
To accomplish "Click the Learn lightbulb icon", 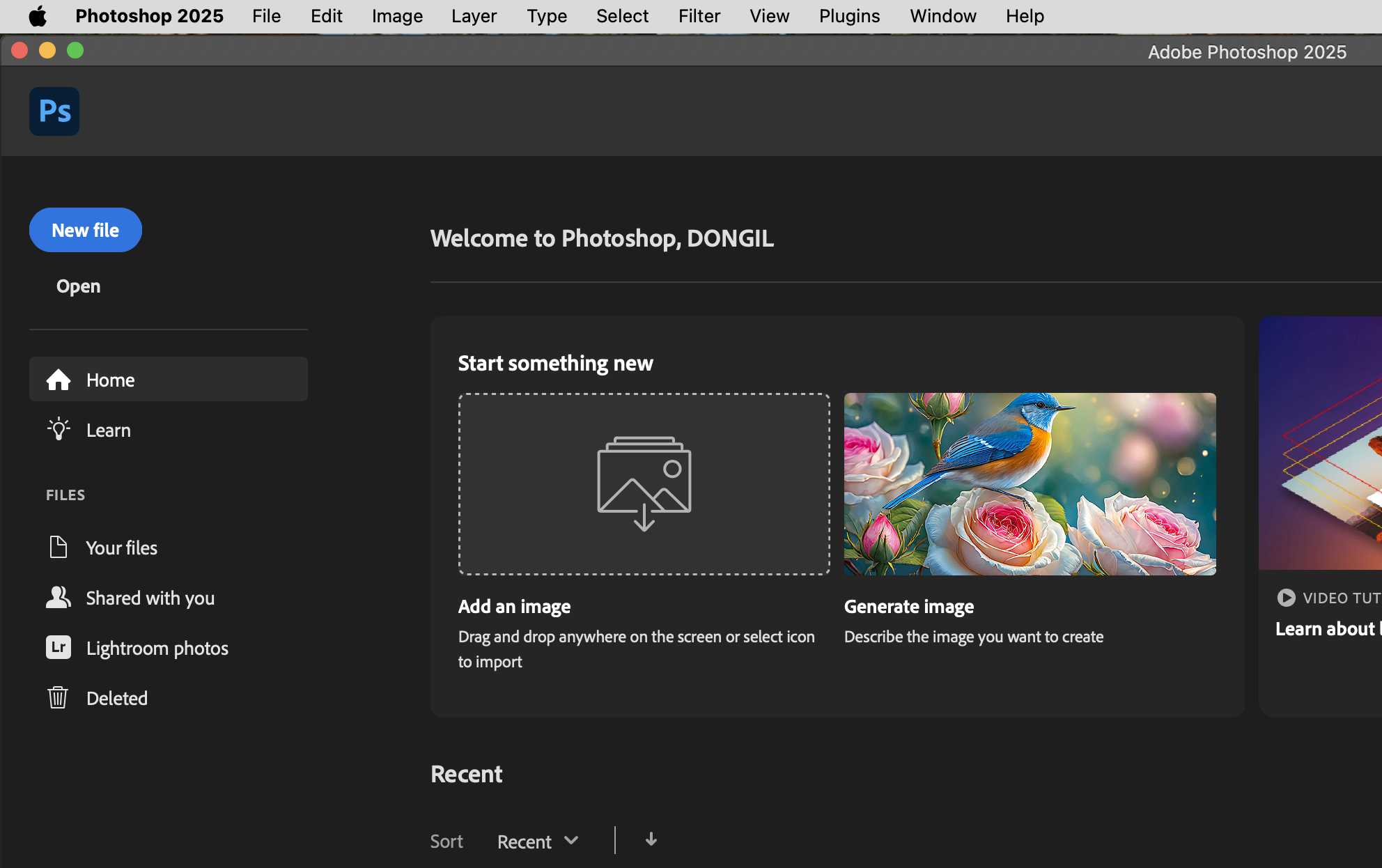I will click(x=59, y=430).
